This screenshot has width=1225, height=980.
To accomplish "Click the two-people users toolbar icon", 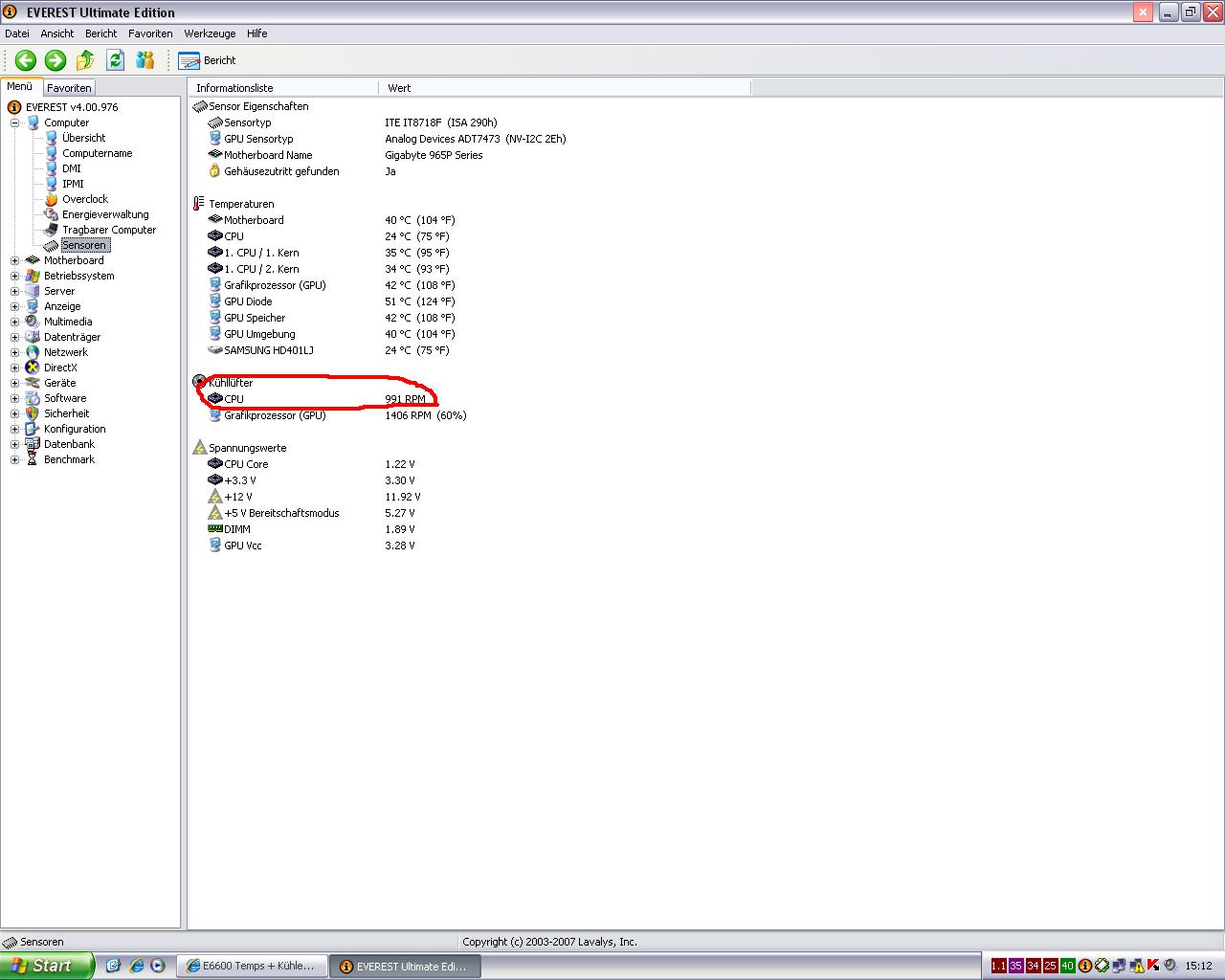I will (145, 60).
